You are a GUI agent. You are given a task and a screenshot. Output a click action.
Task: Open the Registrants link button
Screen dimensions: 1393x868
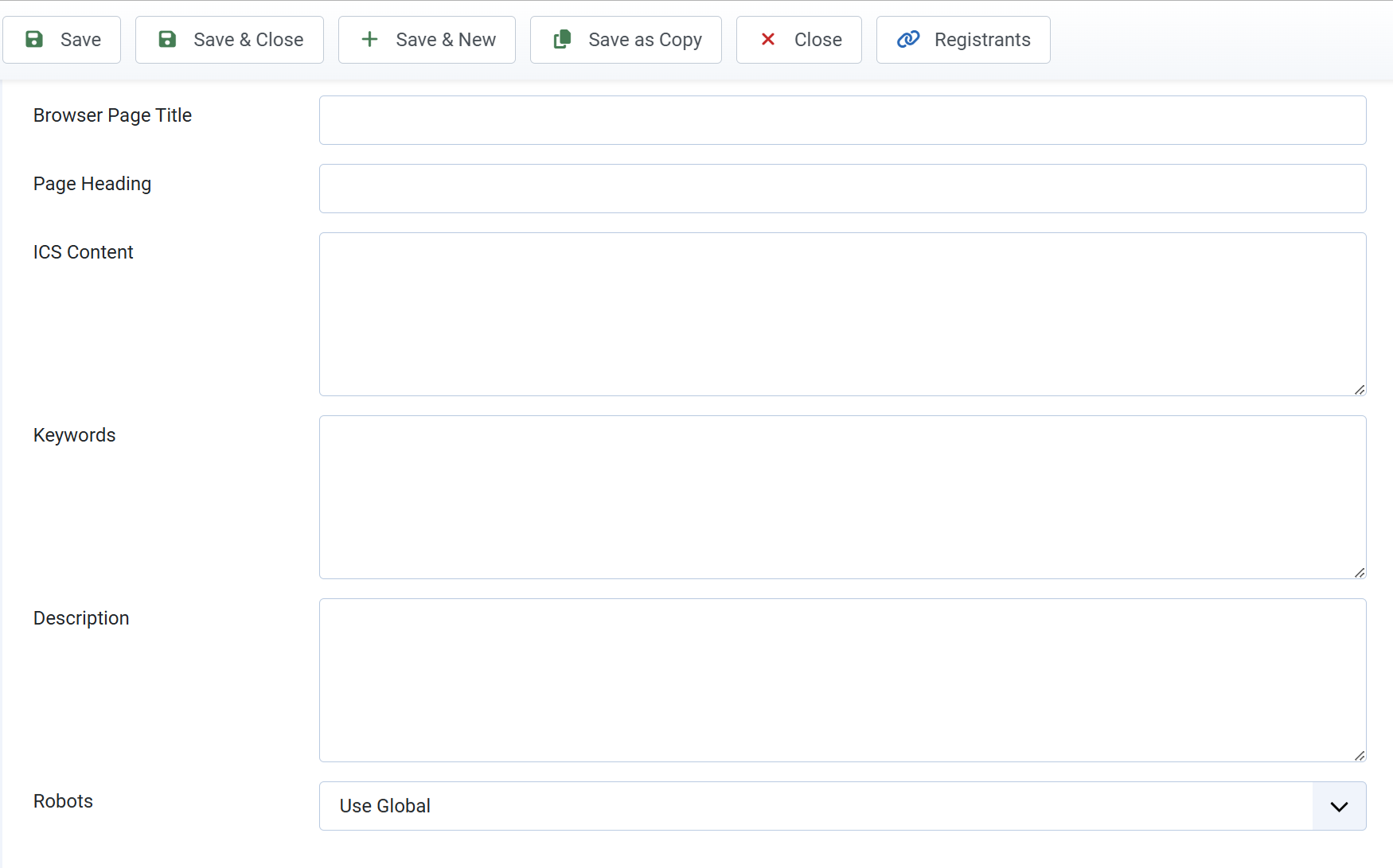coord(963,40)
